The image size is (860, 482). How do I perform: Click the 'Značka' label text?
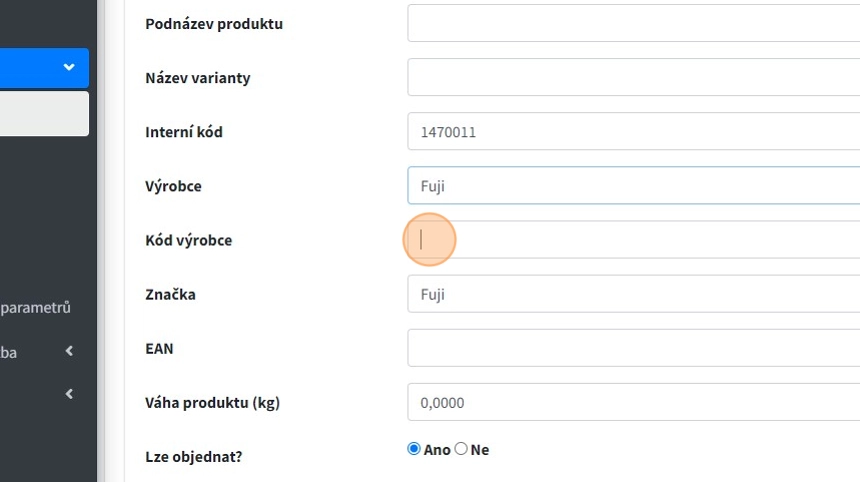pos(171,294)
